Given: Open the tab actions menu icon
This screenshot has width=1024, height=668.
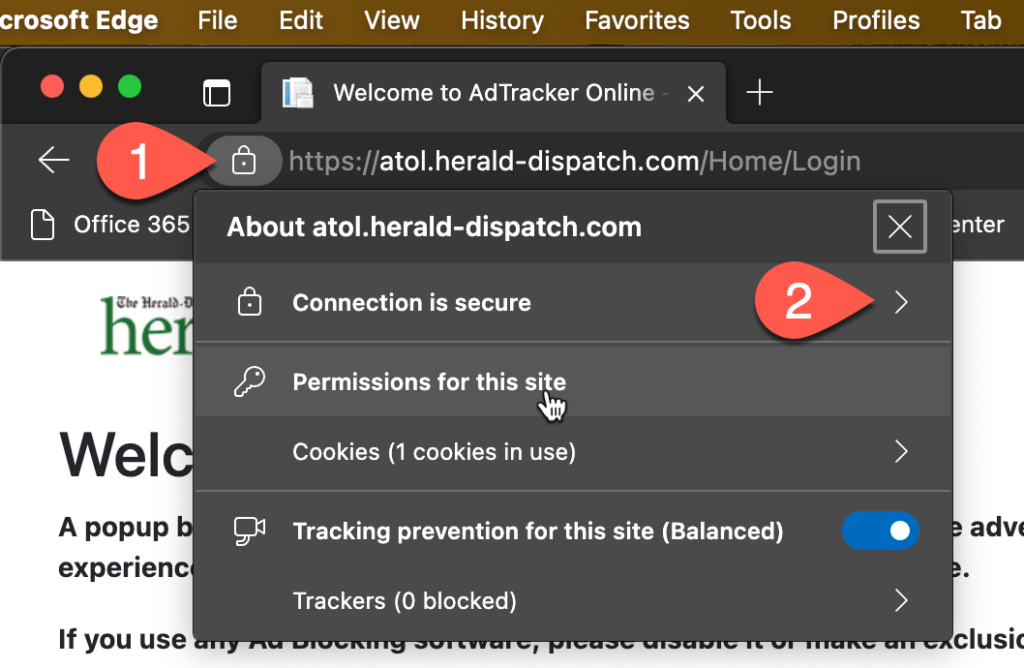Looking at the screenshot, I should 216,93.
